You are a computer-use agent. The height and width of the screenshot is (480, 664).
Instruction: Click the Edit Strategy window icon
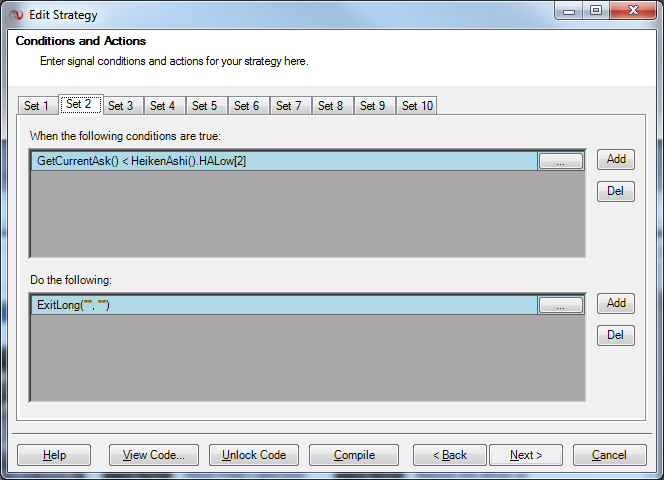click(16, 15)
